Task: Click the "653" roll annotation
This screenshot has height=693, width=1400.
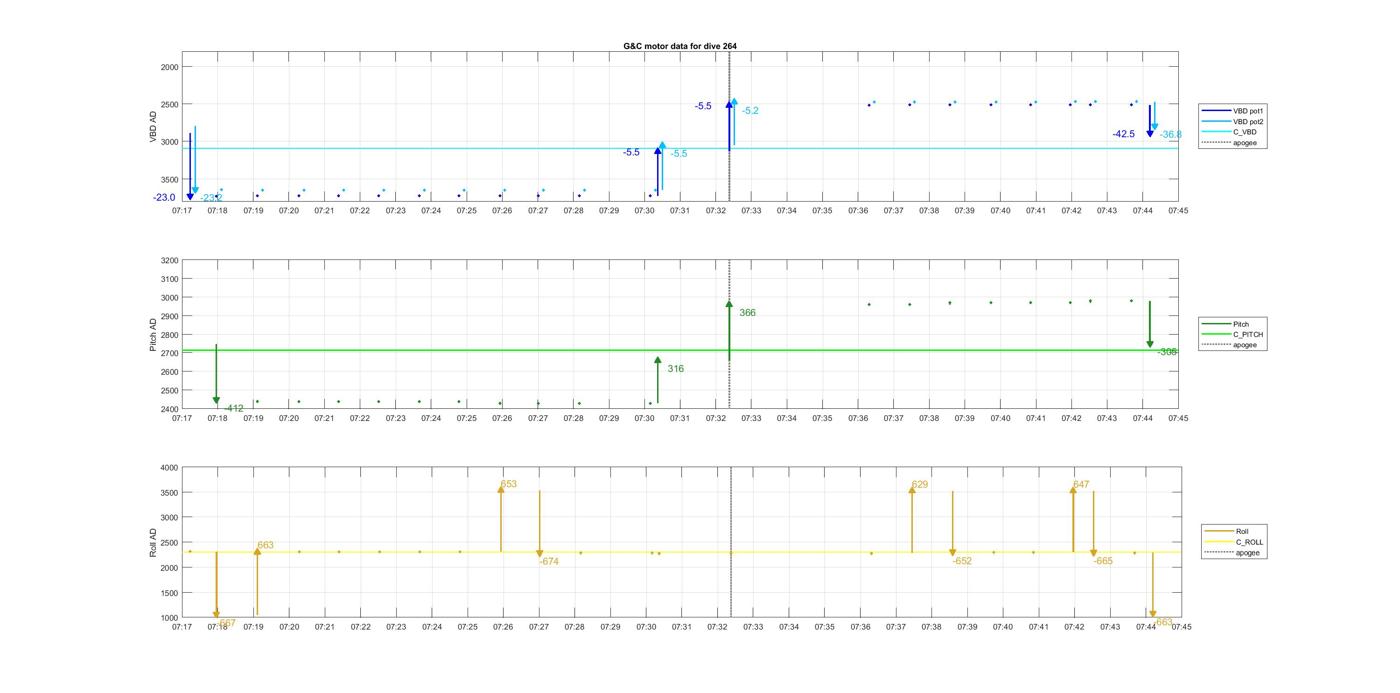Action: click(x=509, y=484)
